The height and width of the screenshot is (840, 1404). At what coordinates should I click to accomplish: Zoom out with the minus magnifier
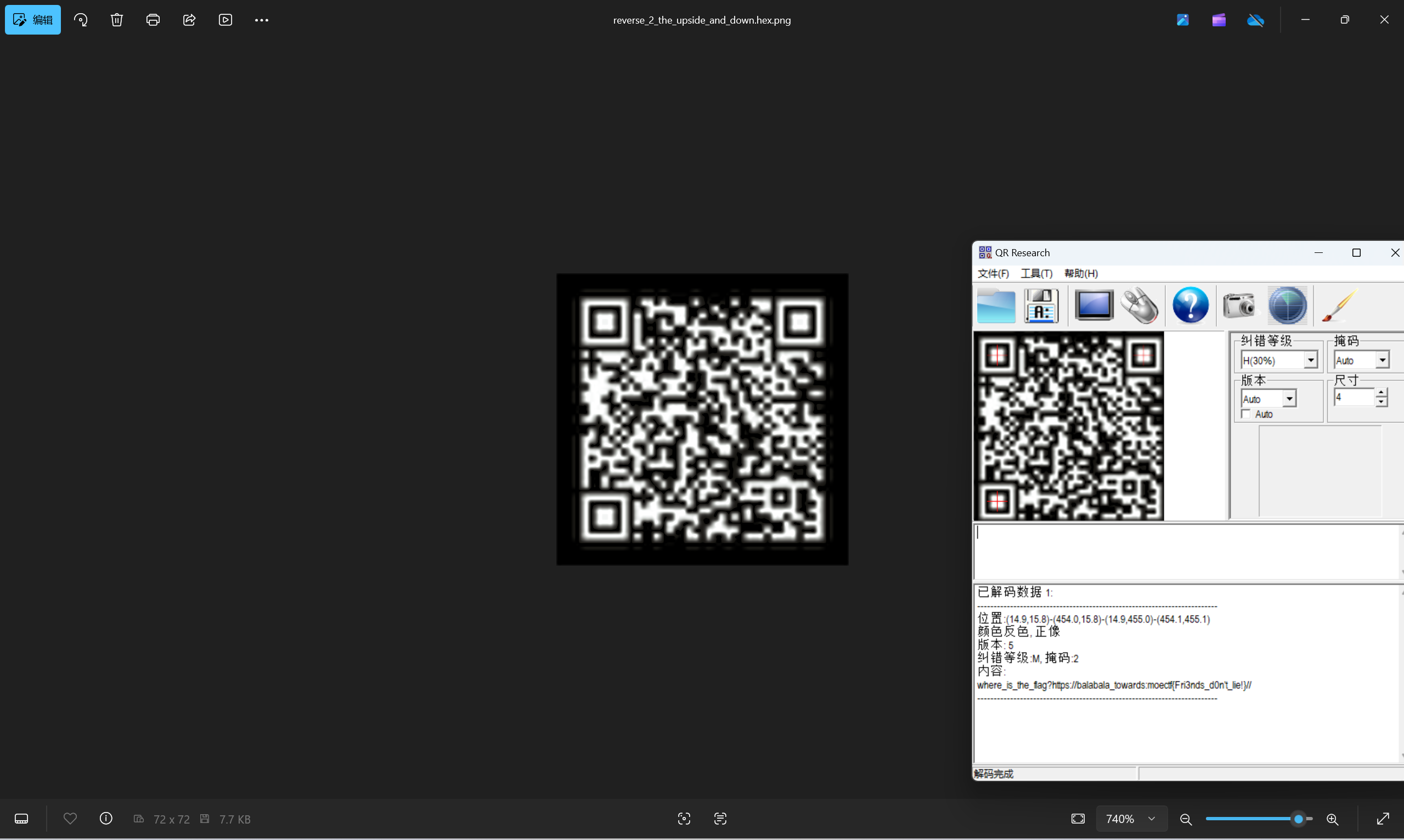click(1186, 819)
